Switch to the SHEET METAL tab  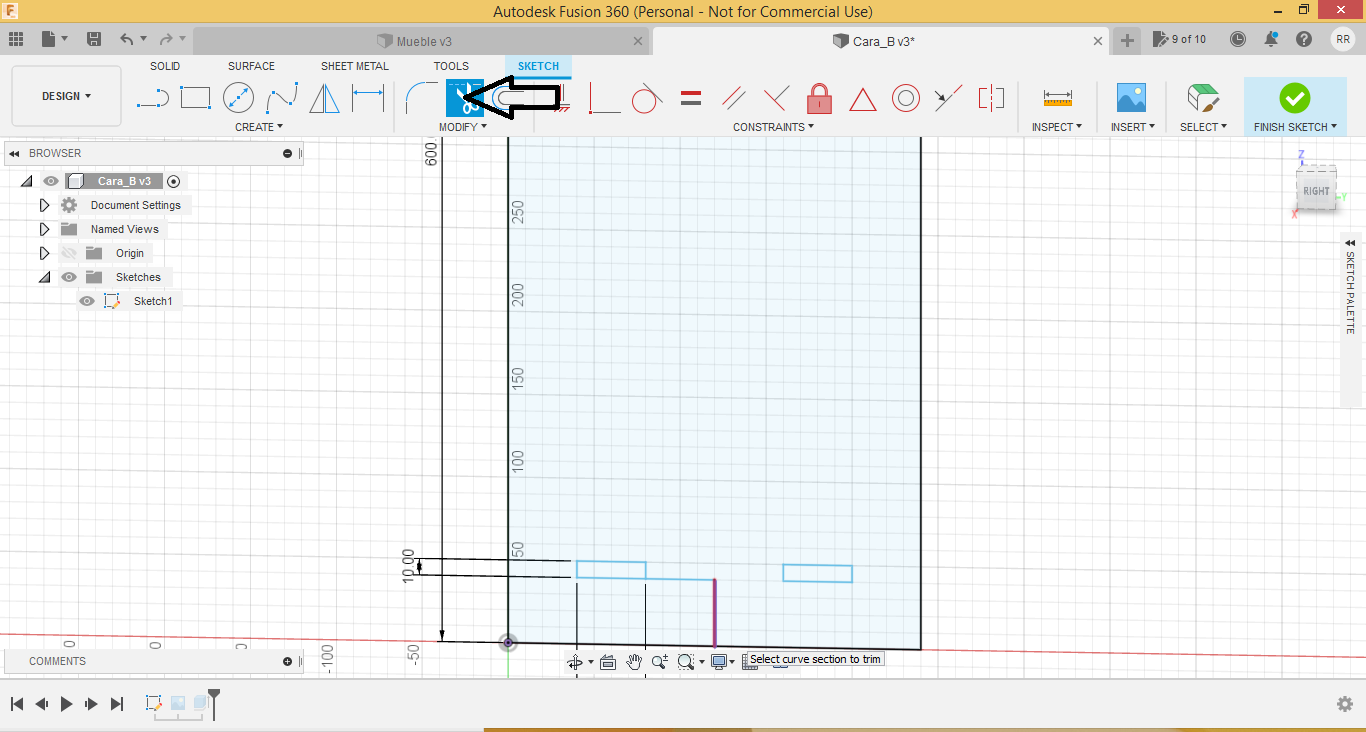click(355, 66)
